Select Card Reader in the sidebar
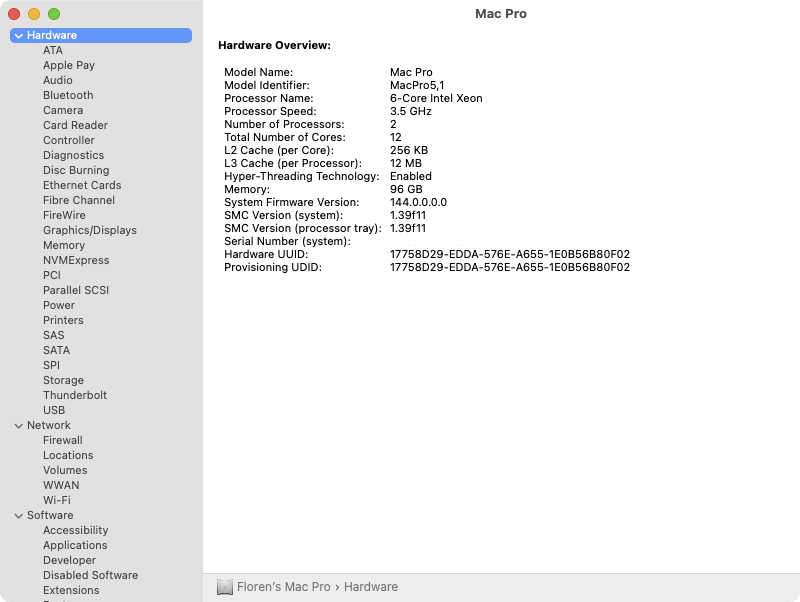Screen dimensions: 800x602 point(75,125)
